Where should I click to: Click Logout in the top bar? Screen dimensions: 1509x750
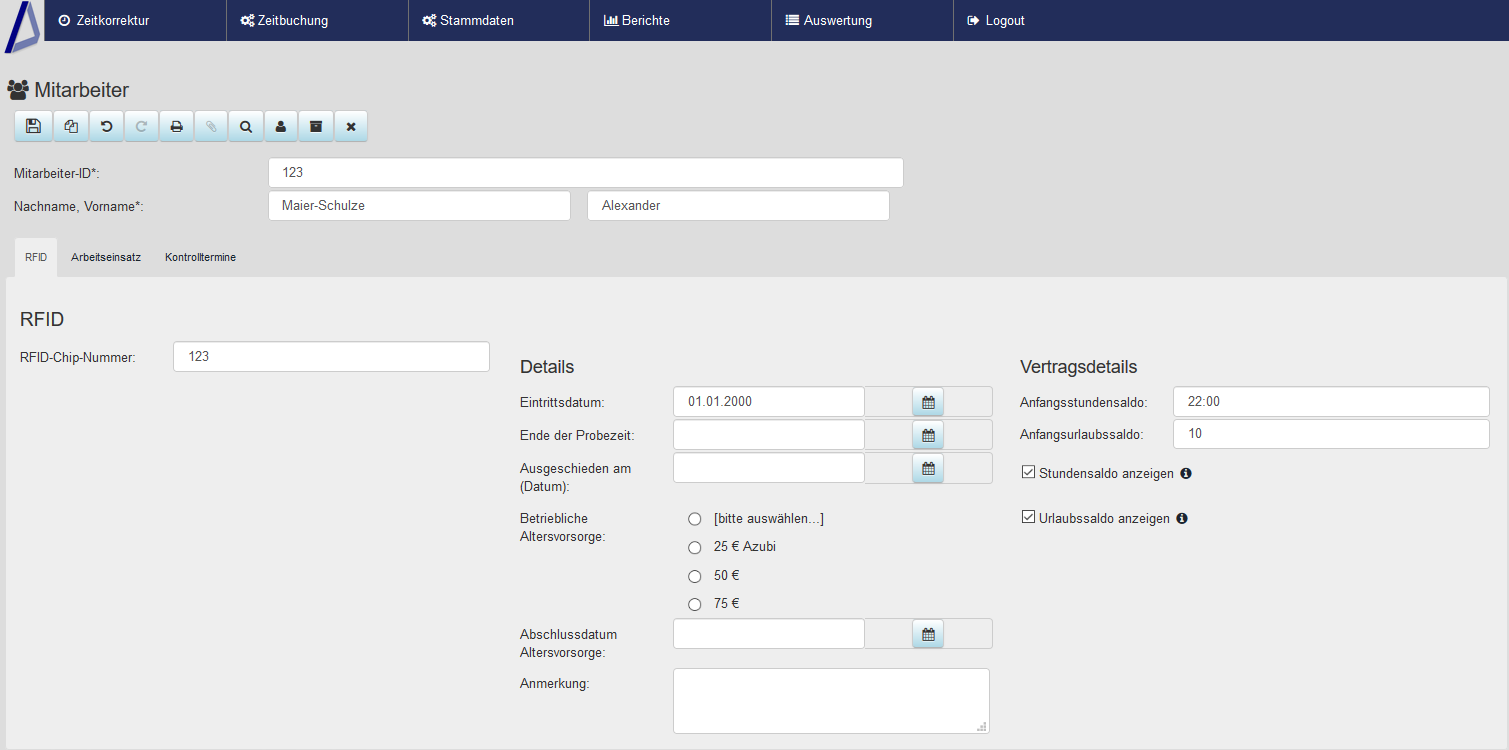[996, 20]
